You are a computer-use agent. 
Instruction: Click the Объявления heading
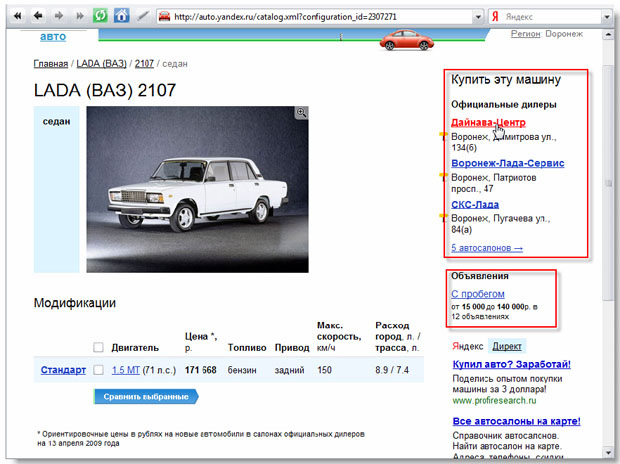[x=480, y=276]
